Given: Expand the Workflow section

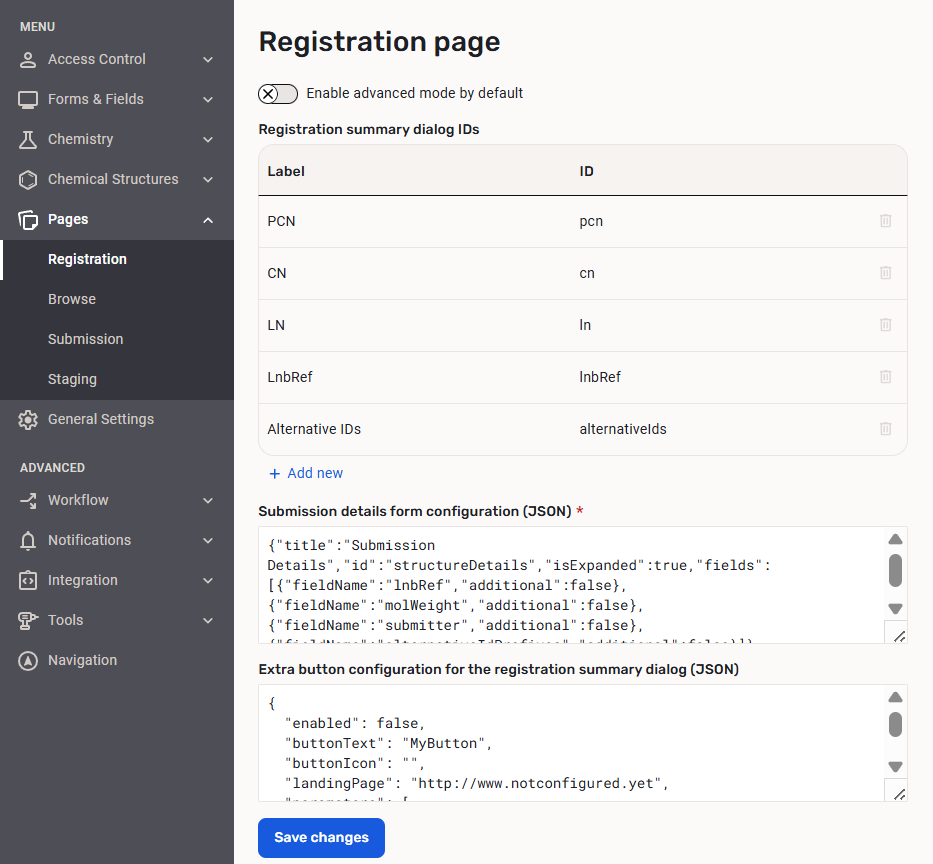Looking at the screenshot, I should tap(208, 500).
